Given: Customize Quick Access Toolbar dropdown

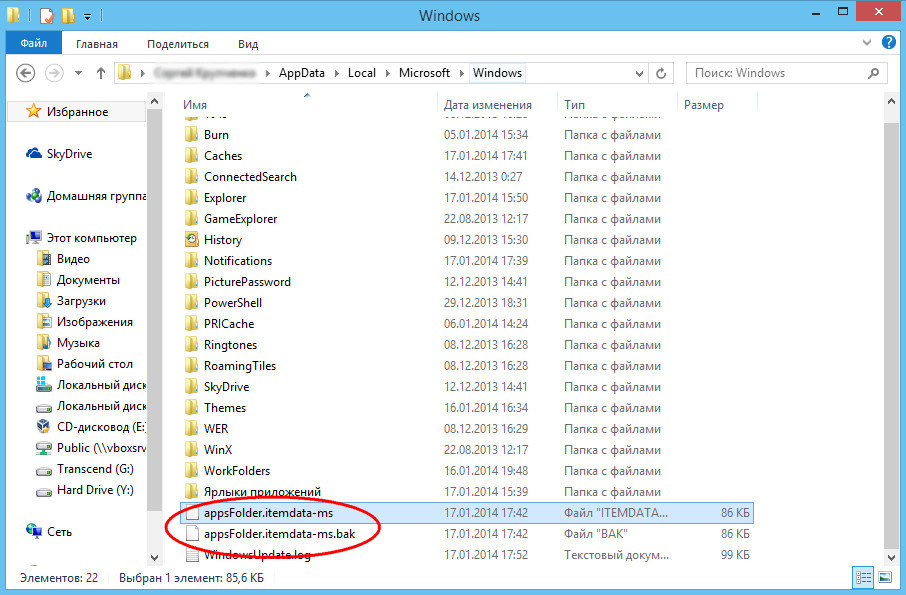Looking at the screenshot, I should 87,16.
